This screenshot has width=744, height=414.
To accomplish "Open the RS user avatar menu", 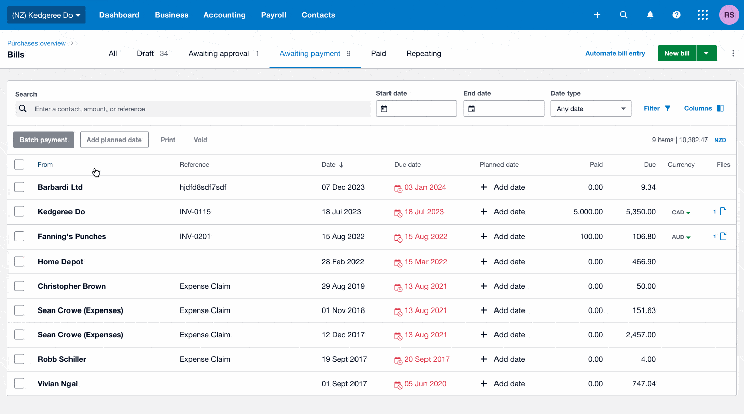I will [729, 15].
